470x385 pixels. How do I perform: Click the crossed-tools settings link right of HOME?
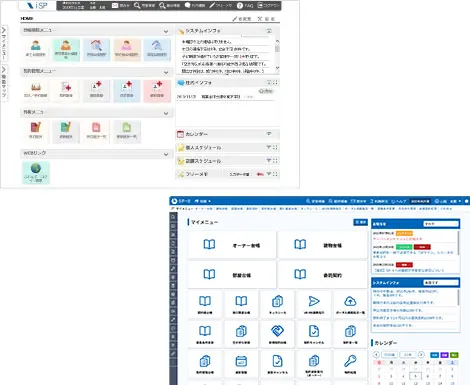point(266,19)
